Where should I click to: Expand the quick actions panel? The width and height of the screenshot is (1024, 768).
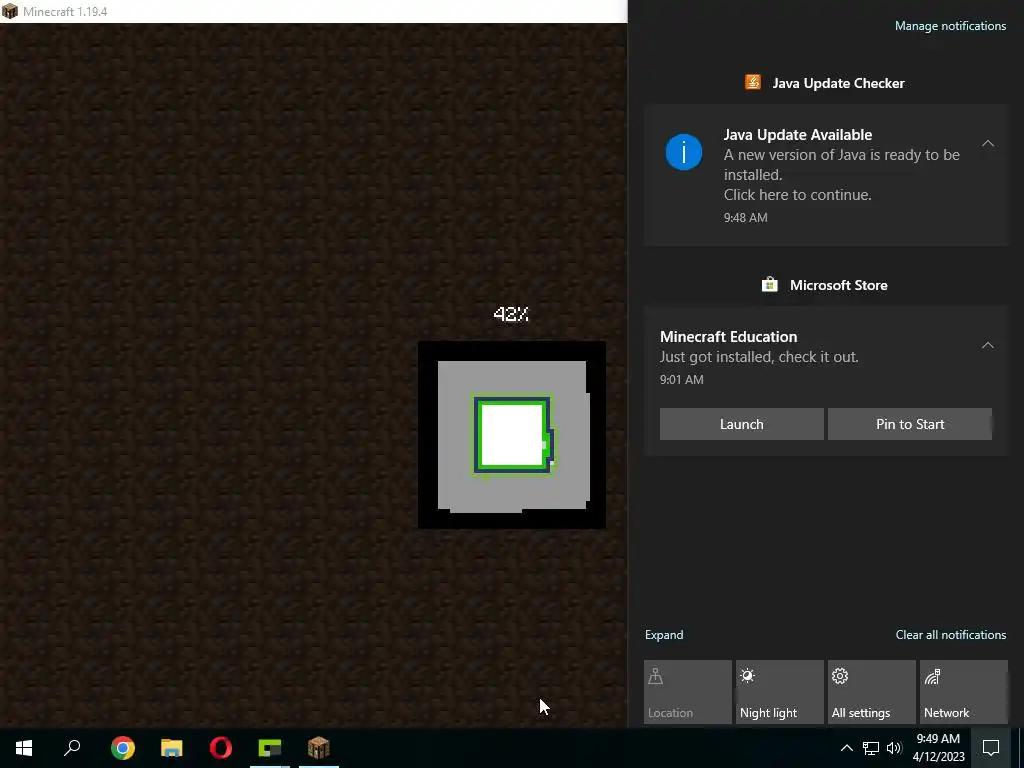click(x=664, y=635)
